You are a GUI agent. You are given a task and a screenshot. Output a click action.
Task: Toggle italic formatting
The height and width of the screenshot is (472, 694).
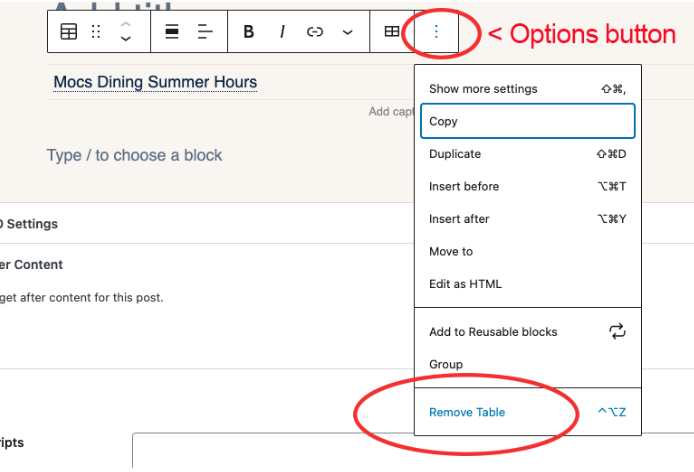pos(282,32)
